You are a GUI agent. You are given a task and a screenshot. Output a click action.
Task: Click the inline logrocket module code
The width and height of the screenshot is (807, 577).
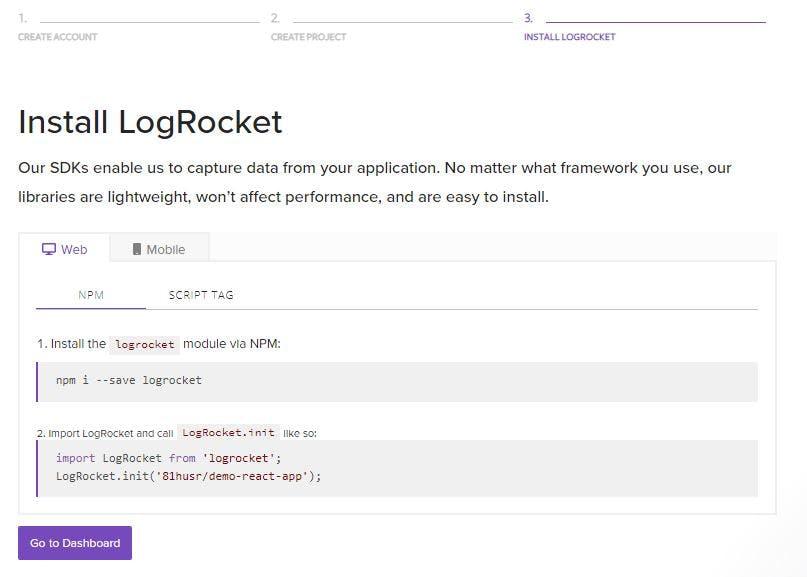point(144,344)
